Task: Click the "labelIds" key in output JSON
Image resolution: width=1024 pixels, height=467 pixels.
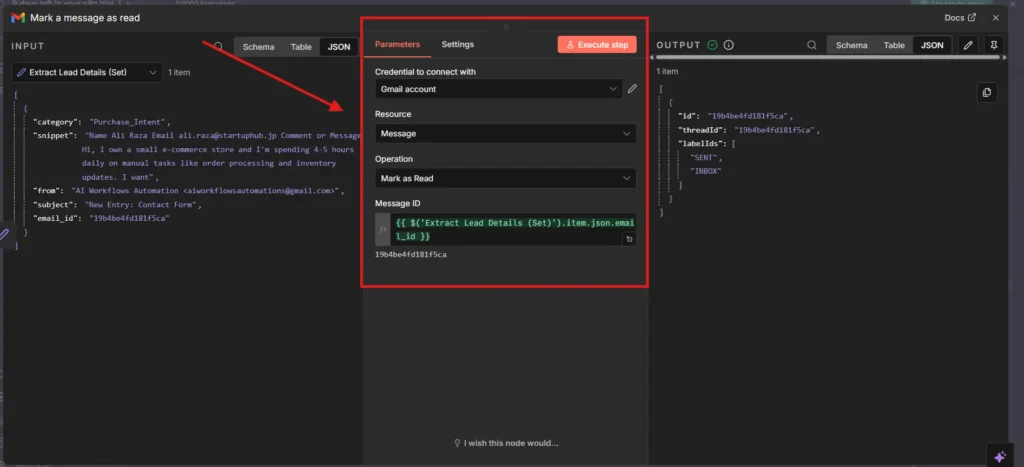Action: click(x=702, y=143)
